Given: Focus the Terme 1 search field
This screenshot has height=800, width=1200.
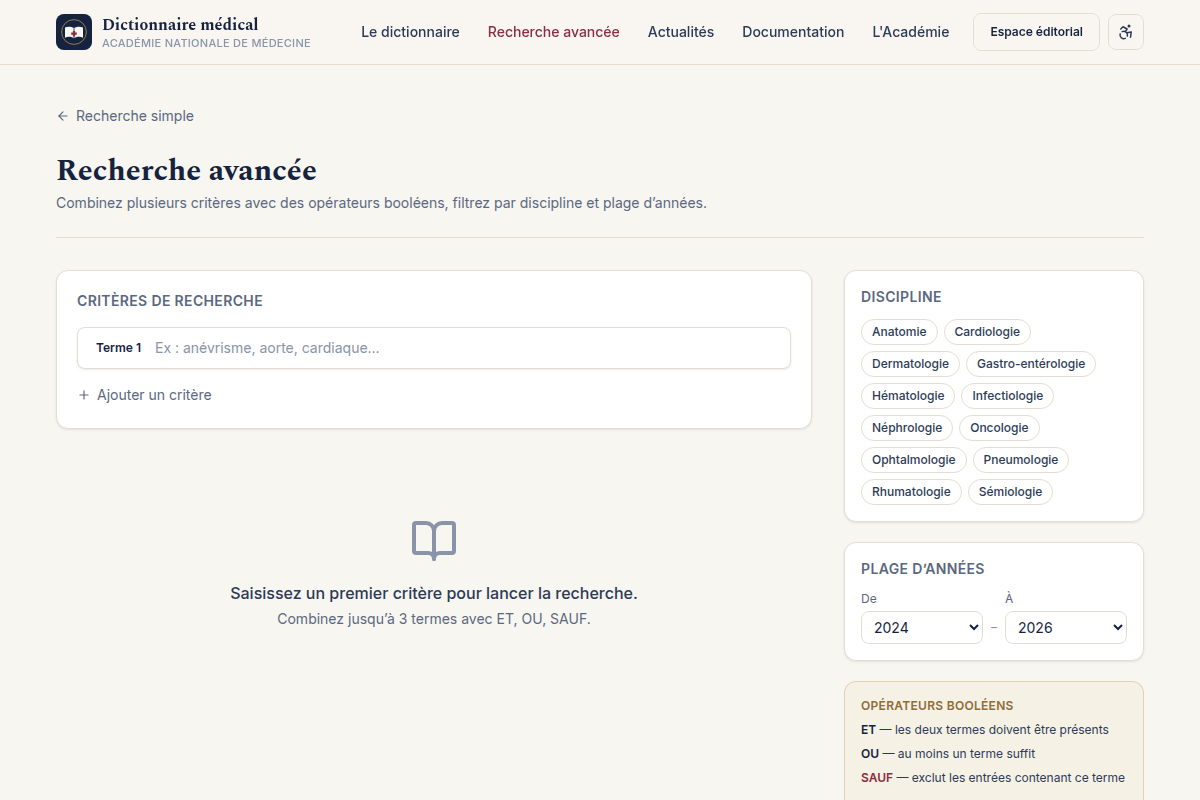Looking at the screenshot, I should coord(434,348).
